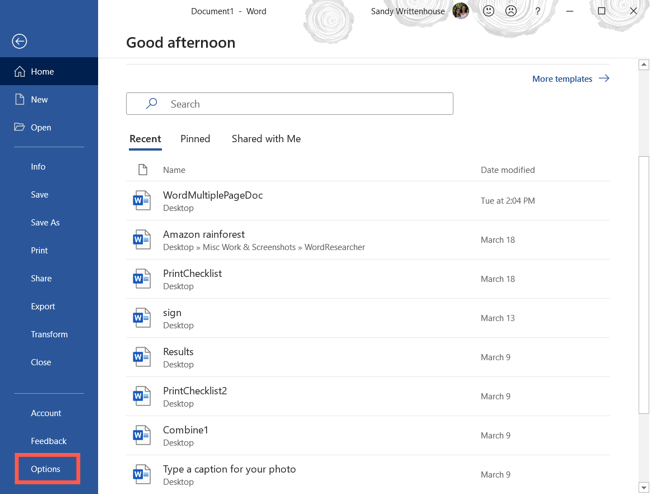The height and width of the screenshot is (494, 650).
Task: Maximize the Word window
Action: point(601,11)
